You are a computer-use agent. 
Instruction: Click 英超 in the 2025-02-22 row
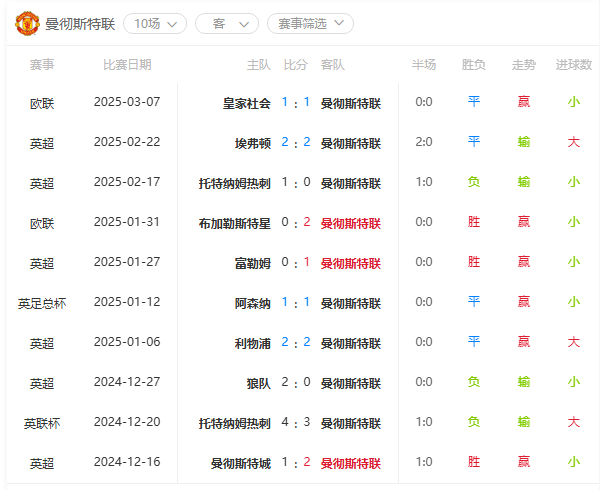[42, 143]
